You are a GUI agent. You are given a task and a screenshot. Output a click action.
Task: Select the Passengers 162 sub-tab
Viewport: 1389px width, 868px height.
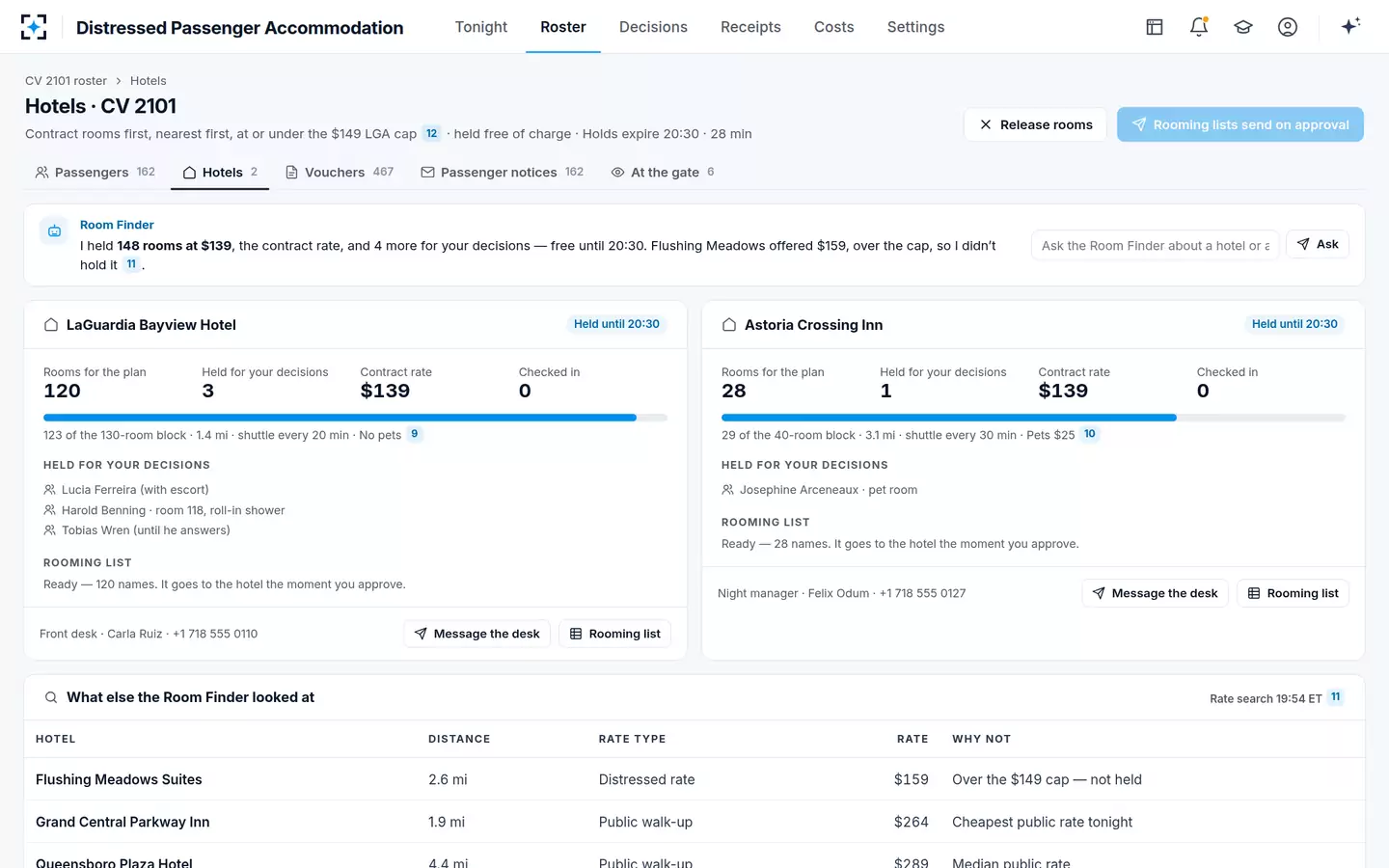pyautogui.click(x=95, y=173)
